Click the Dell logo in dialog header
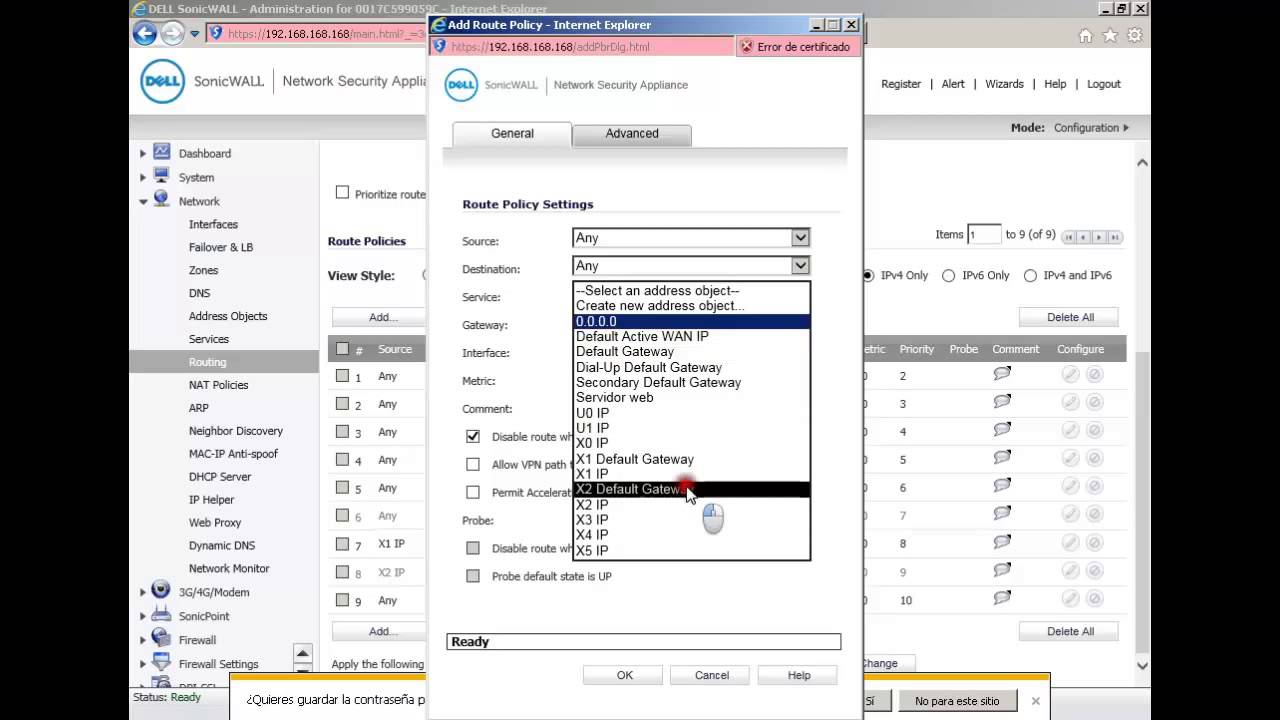1280x720 pixels. click(x=461, y=85)
